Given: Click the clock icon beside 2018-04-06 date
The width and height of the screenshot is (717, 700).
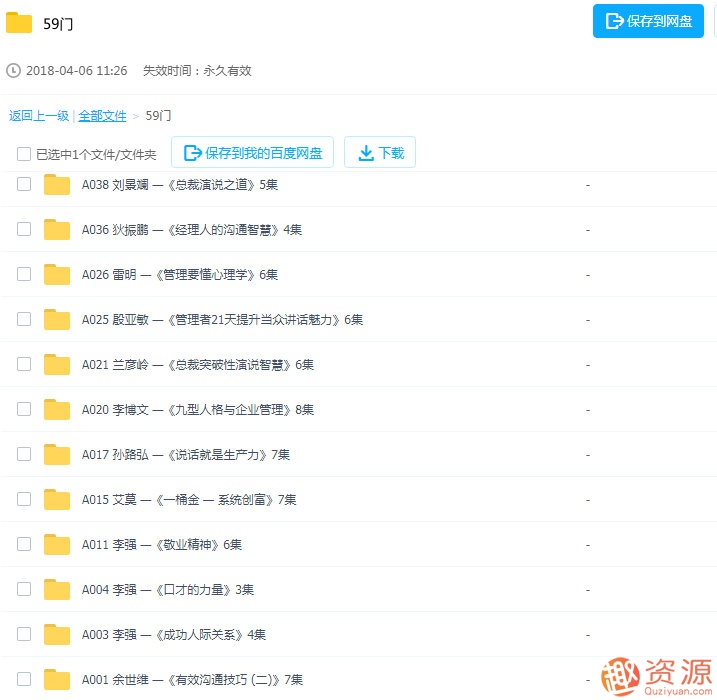Looking at the screenshot, I should point(13,71).
